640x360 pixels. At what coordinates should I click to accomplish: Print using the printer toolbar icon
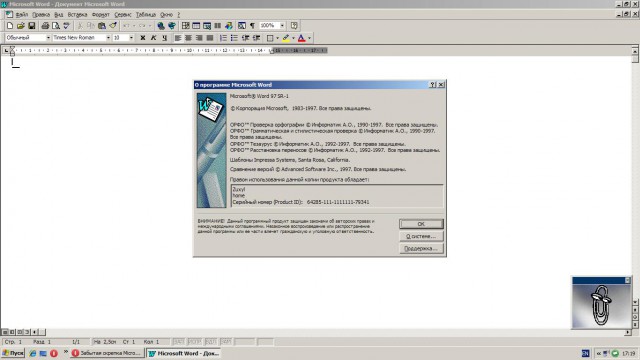pyautogui.click(x=45, y=26)
